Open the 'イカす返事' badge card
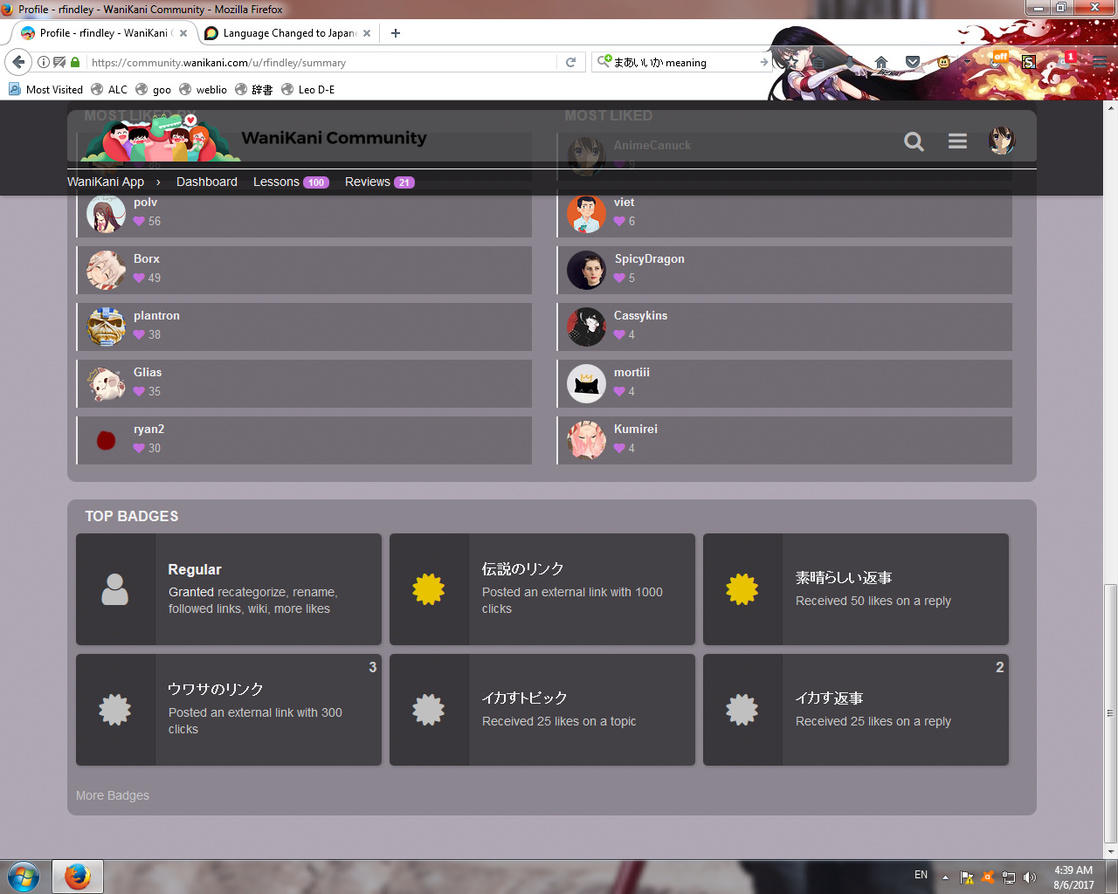Screen dimensions: 1118x894 coord(856,710)
